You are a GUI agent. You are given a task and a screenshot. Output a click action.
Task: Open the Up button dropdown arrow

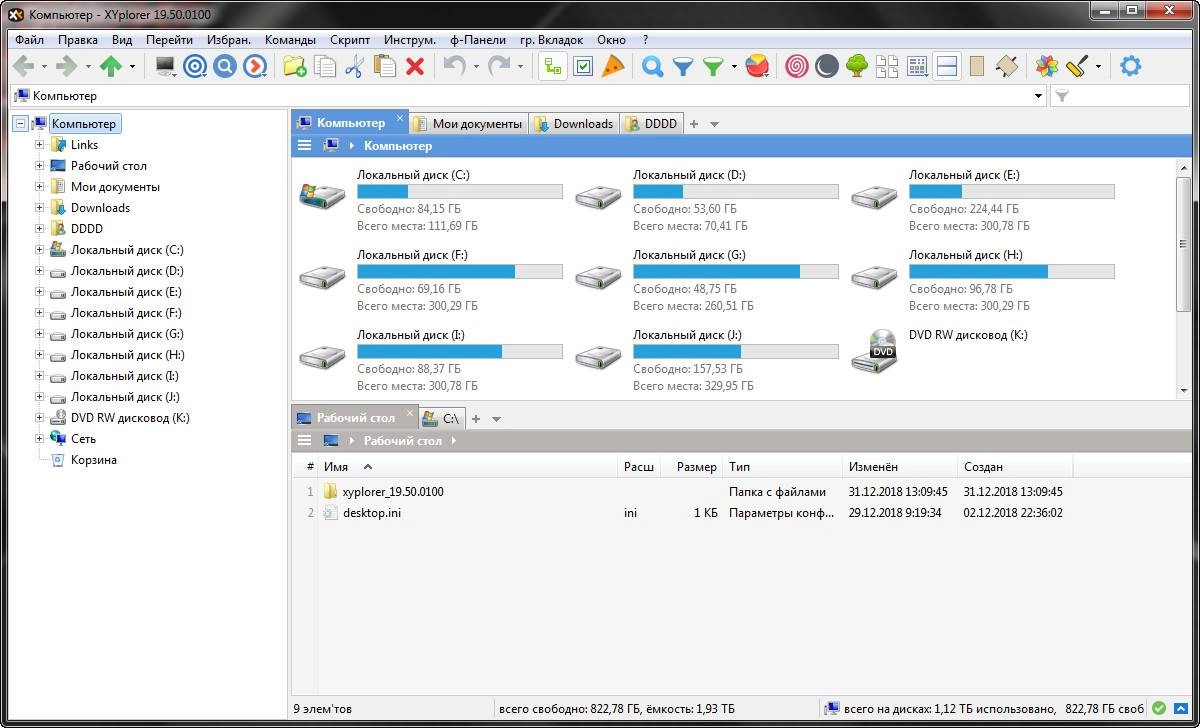[x=132, y=67]
